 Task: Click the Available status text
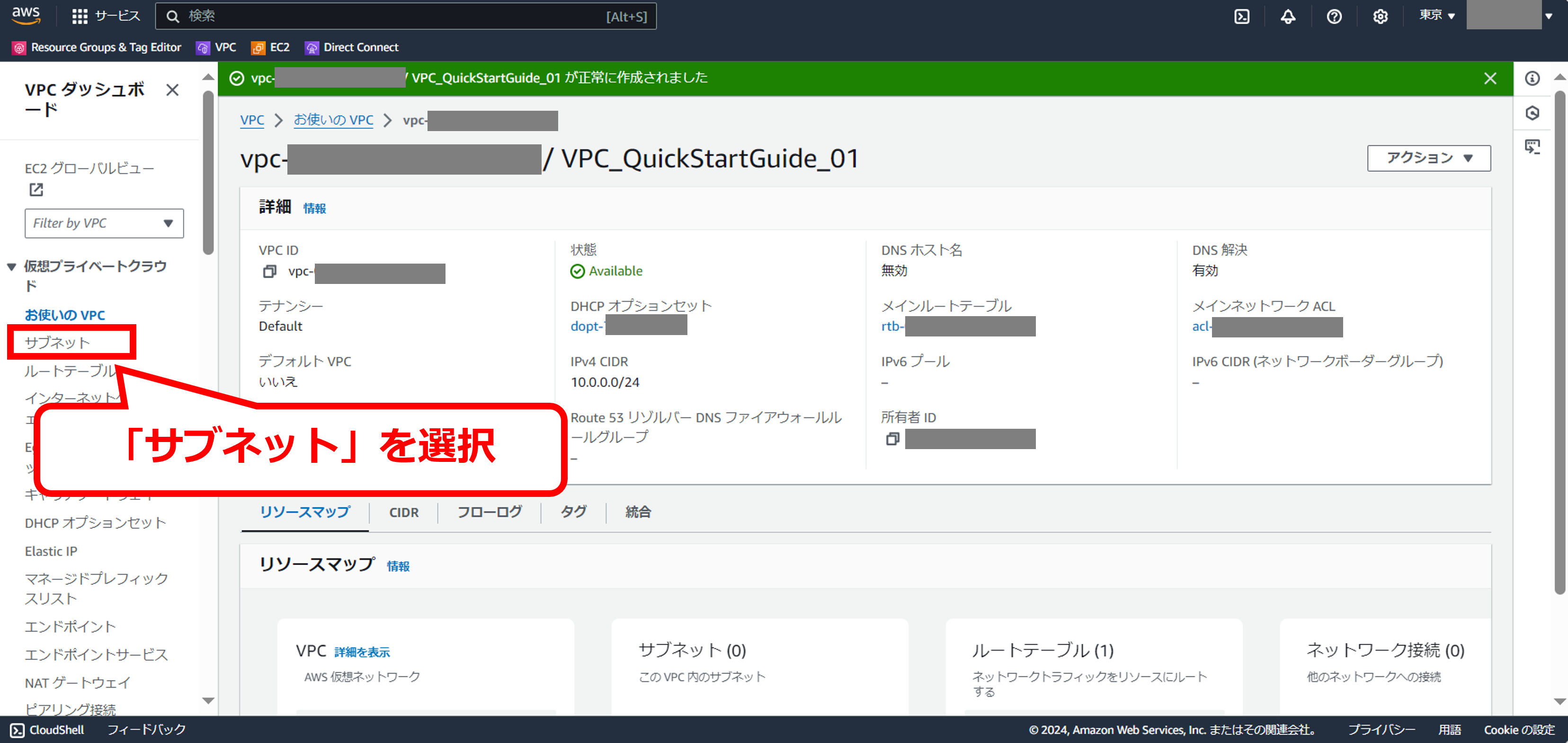click(x=615, y=271)
